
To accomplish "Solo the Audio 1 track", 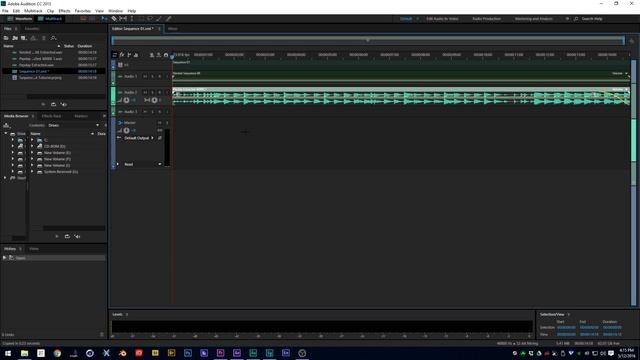I will (153, 76).
